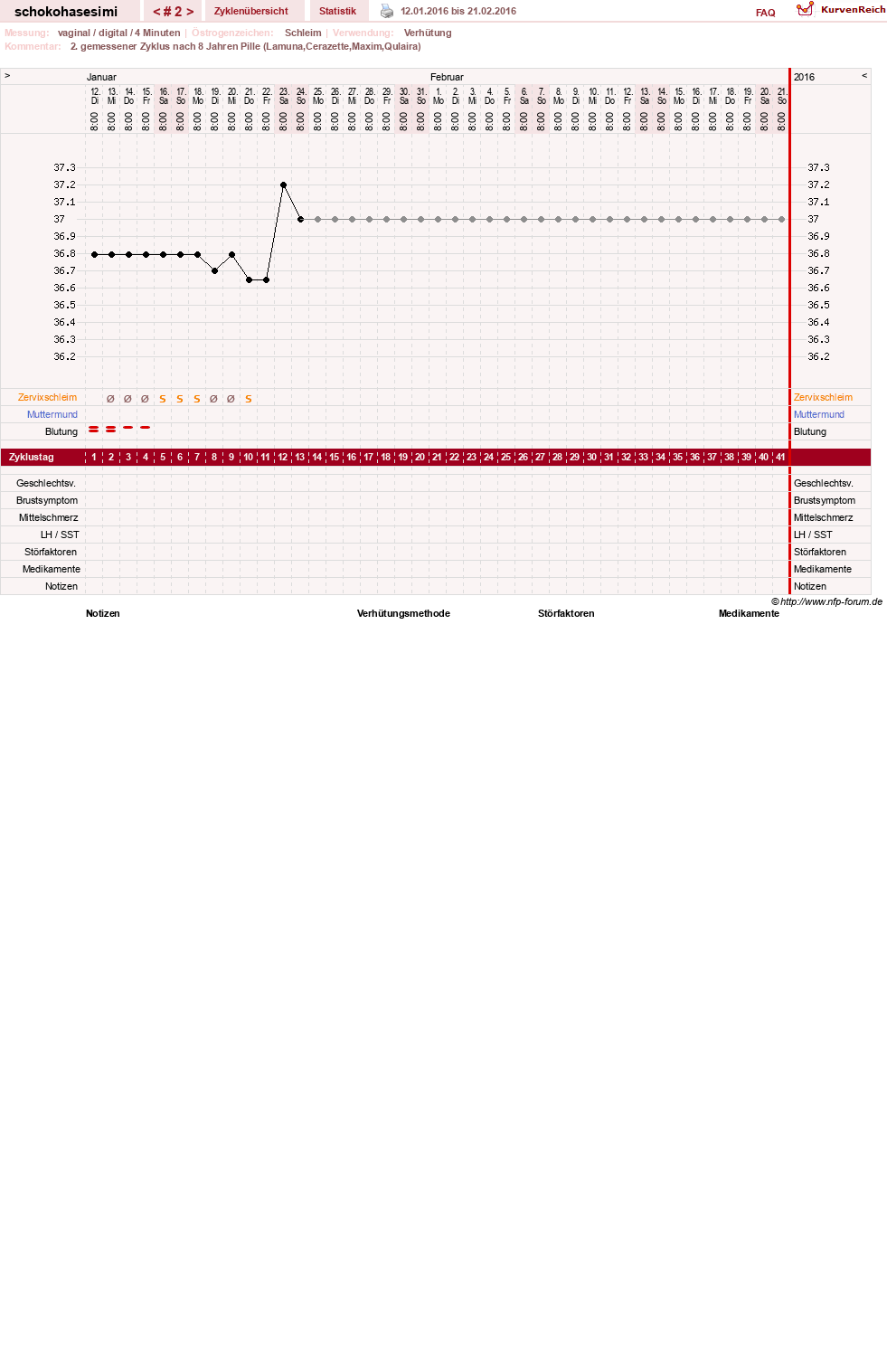Expand chart left arrow in header
Screen dimensions: 887x1372
click(7, 76)
